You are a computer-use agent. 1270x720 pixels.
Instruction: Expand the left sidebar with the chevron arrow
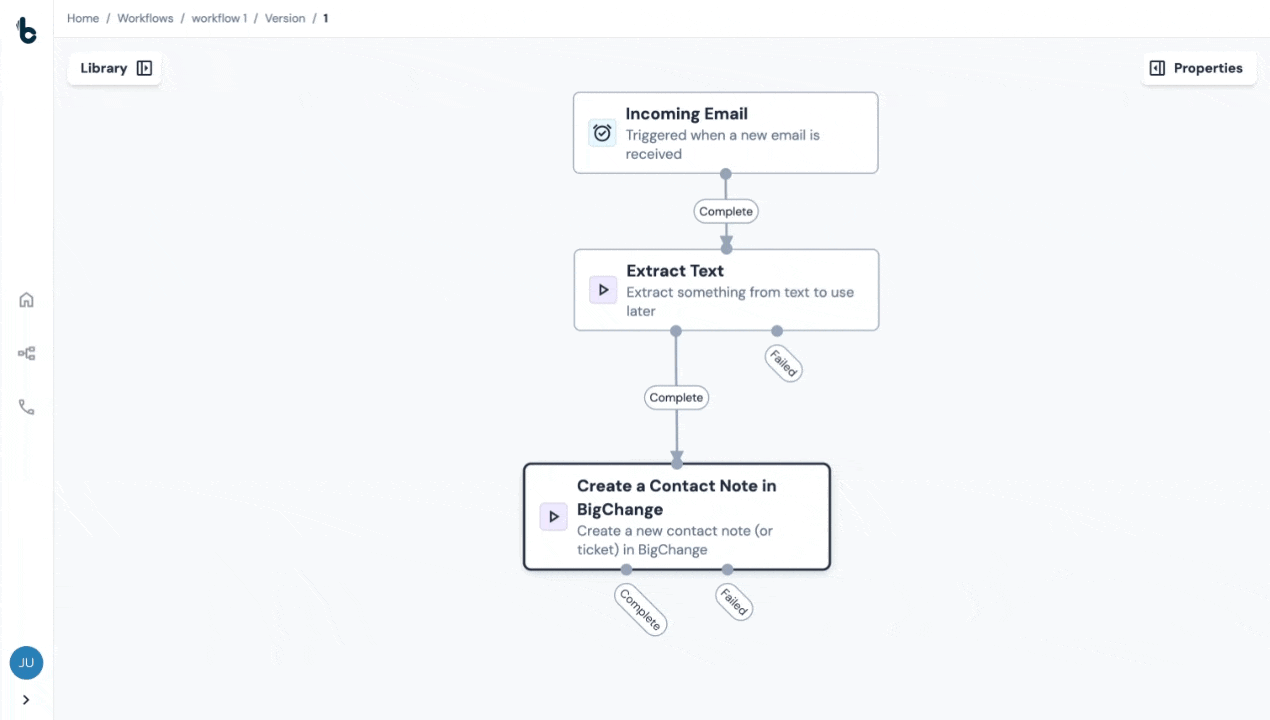coord(27,700)
